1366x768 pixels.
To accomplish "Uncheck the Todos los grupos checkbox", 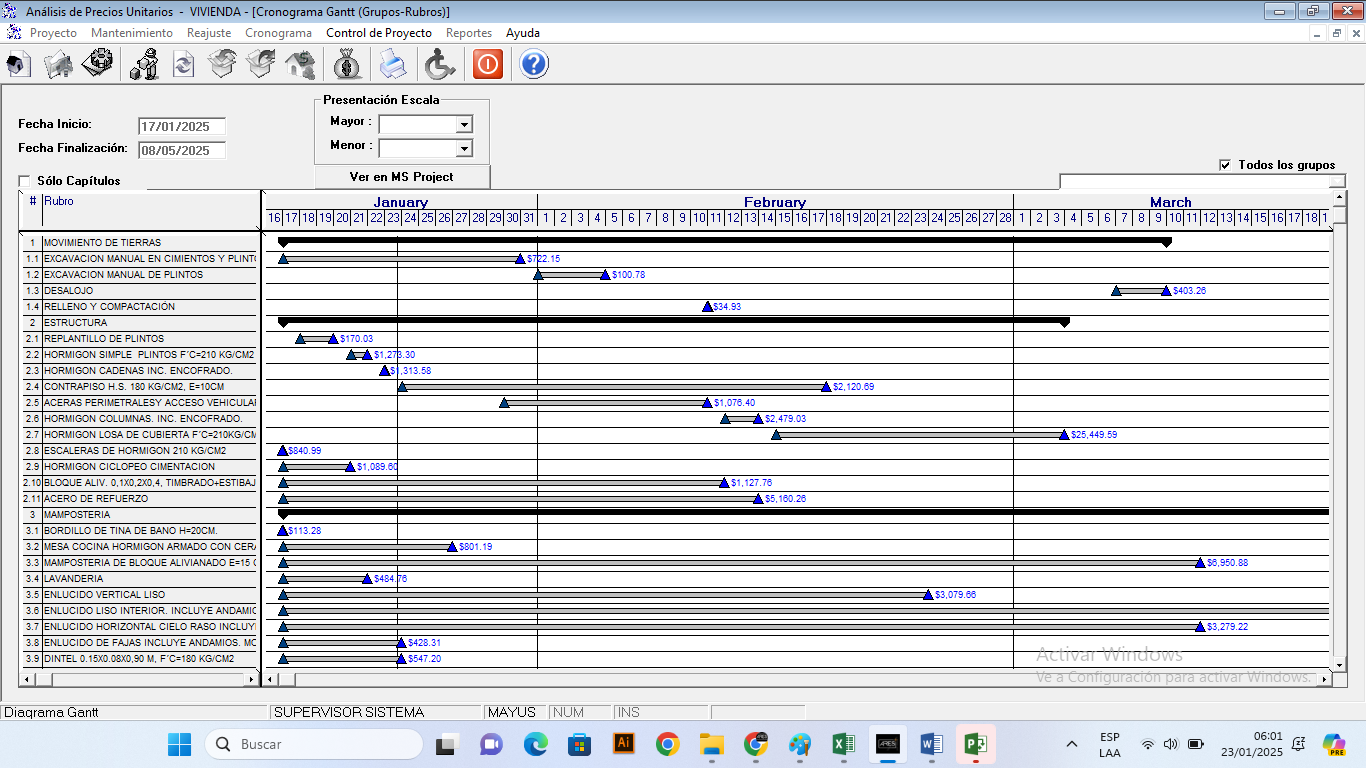I will click(x=1226, y=165).
